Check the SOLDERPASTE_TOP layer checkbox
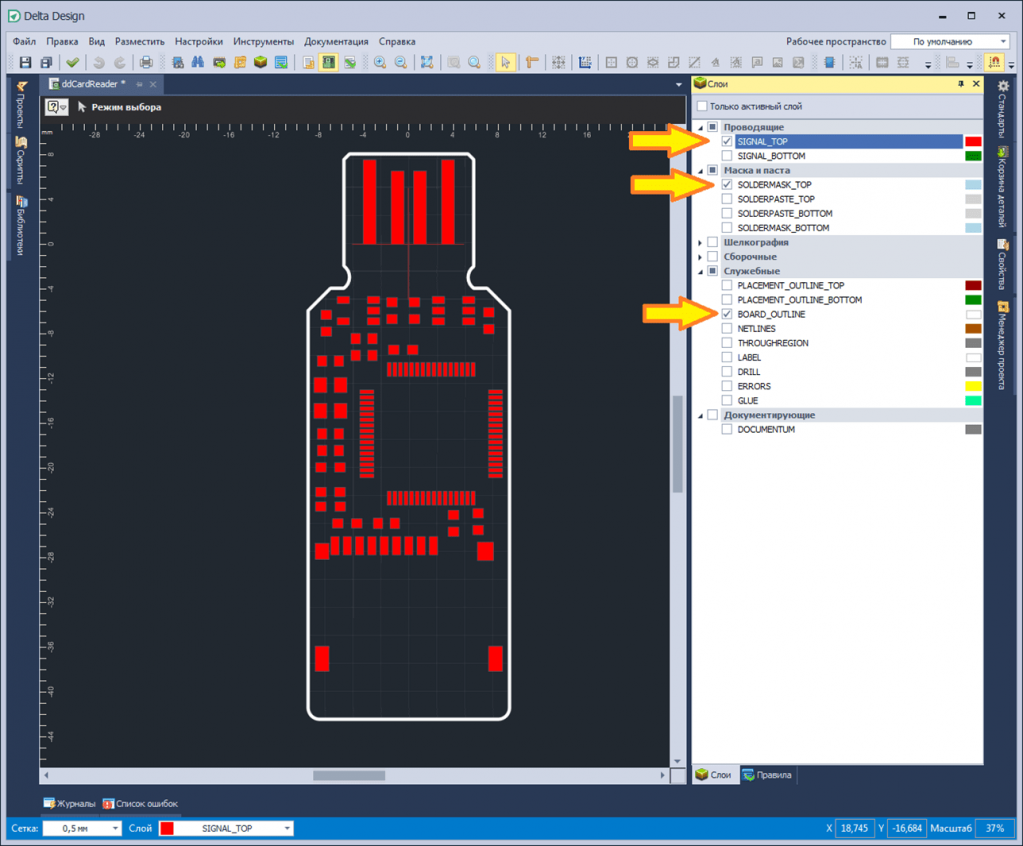 [727, 199]
